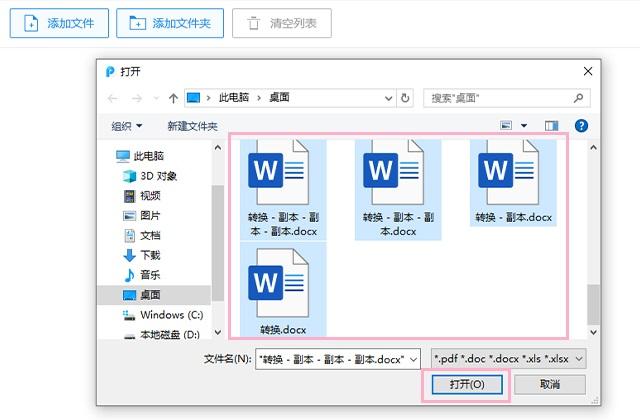Viewport: 640px width, 420px height.
Task: Open the view options dropdown arrow
Action: [524, 126]
